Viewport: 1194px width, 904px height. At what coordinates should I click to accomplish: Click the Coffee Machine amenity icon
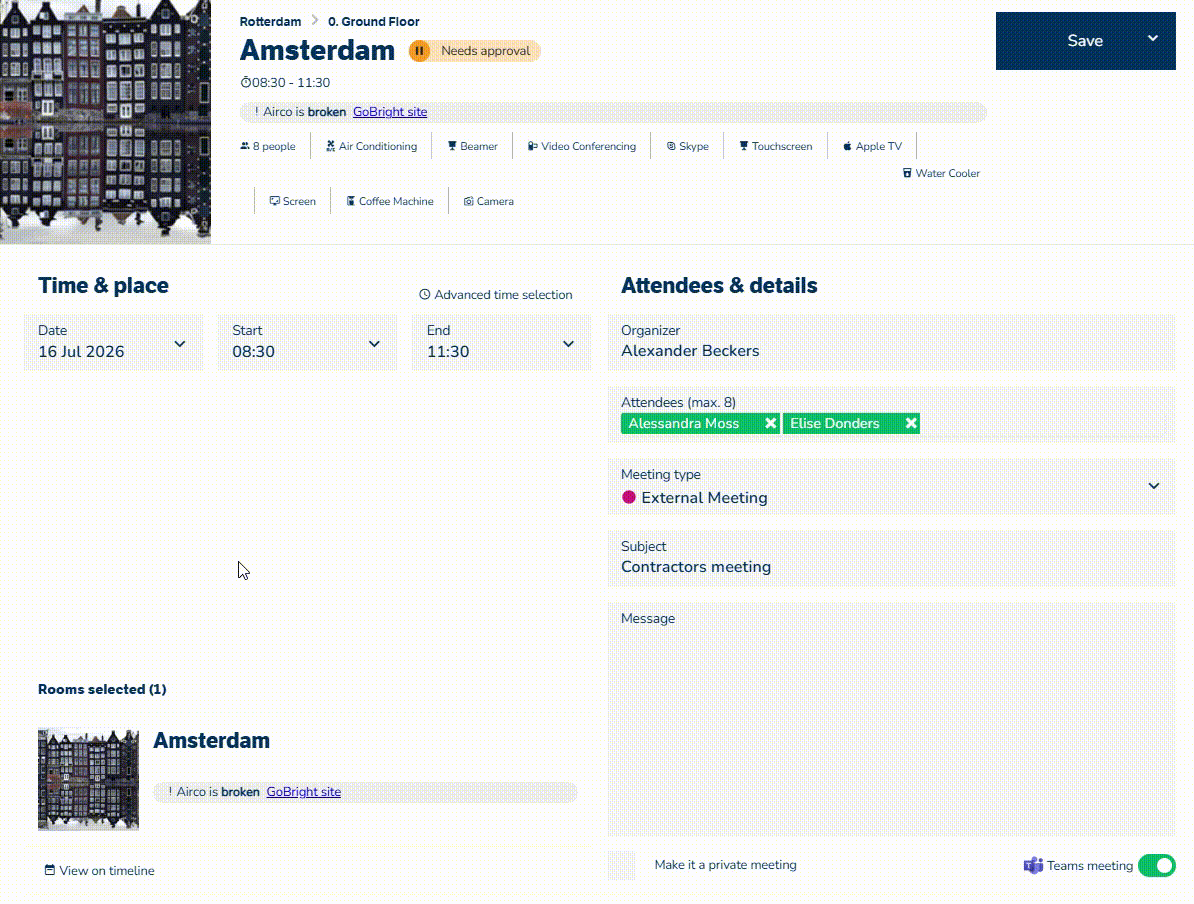coord(350,201)
